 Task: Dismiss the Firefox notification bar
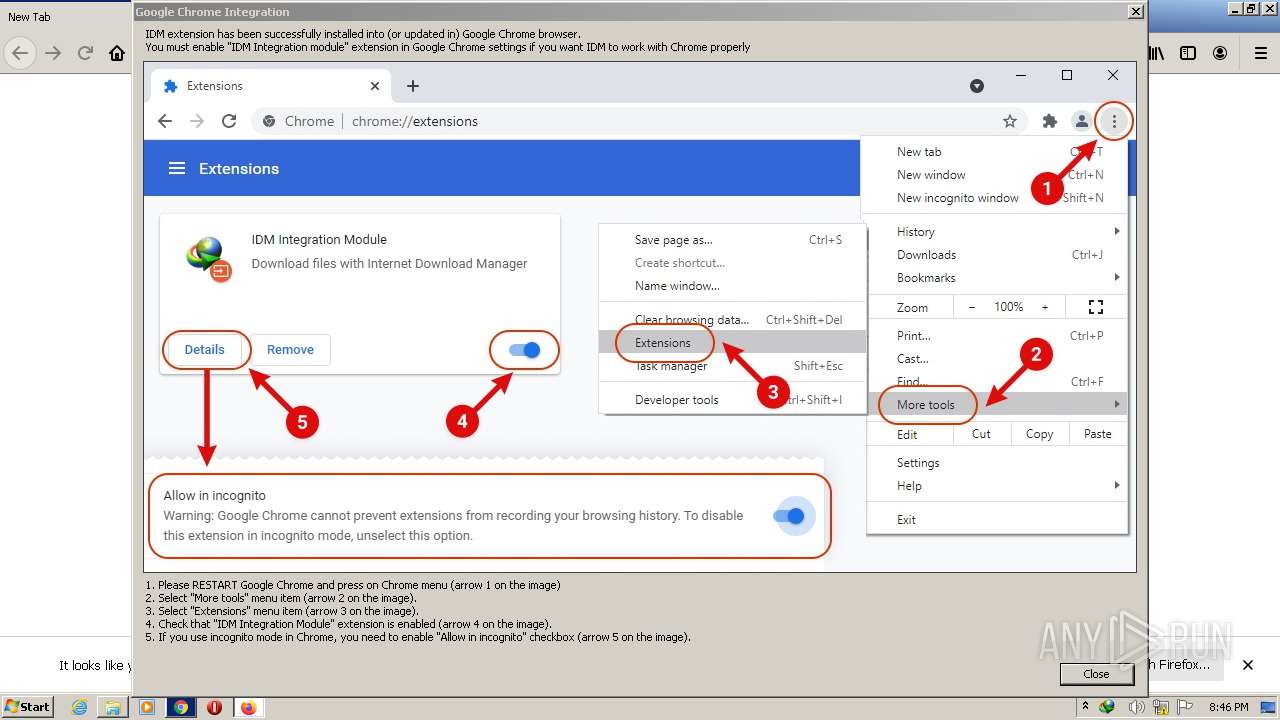(x=1248, y=665)
